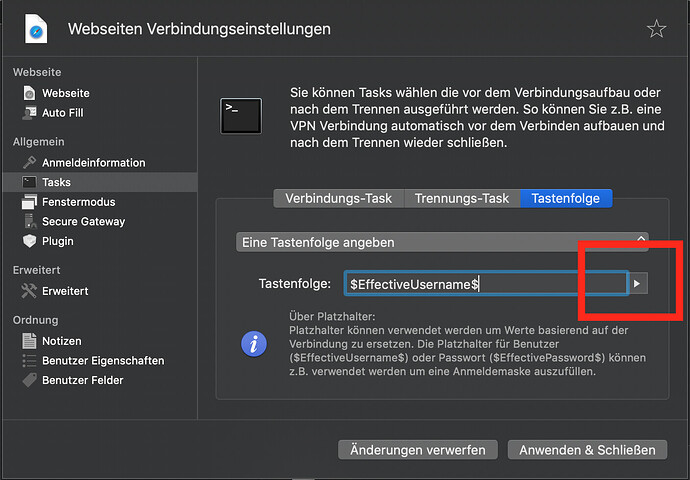Expand 'Eine Tastenfolge angeben' dropdown

click(x=442, y=242)
